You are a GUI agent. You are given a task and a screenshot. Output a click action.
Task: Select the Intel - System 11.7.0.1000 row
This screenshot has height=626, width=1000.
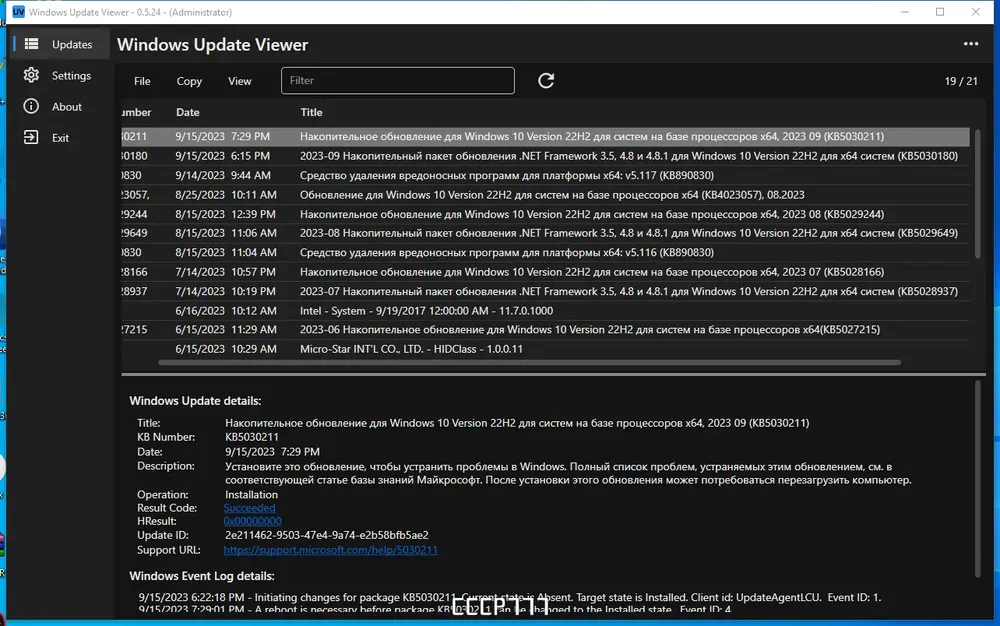[x=545, y=310]
